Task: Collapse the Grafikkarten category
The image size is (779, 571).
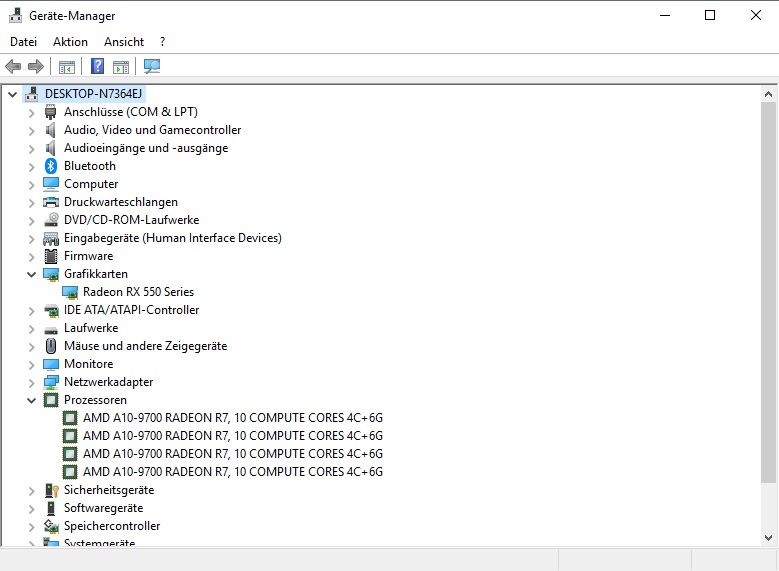Action: pos(31,274)
